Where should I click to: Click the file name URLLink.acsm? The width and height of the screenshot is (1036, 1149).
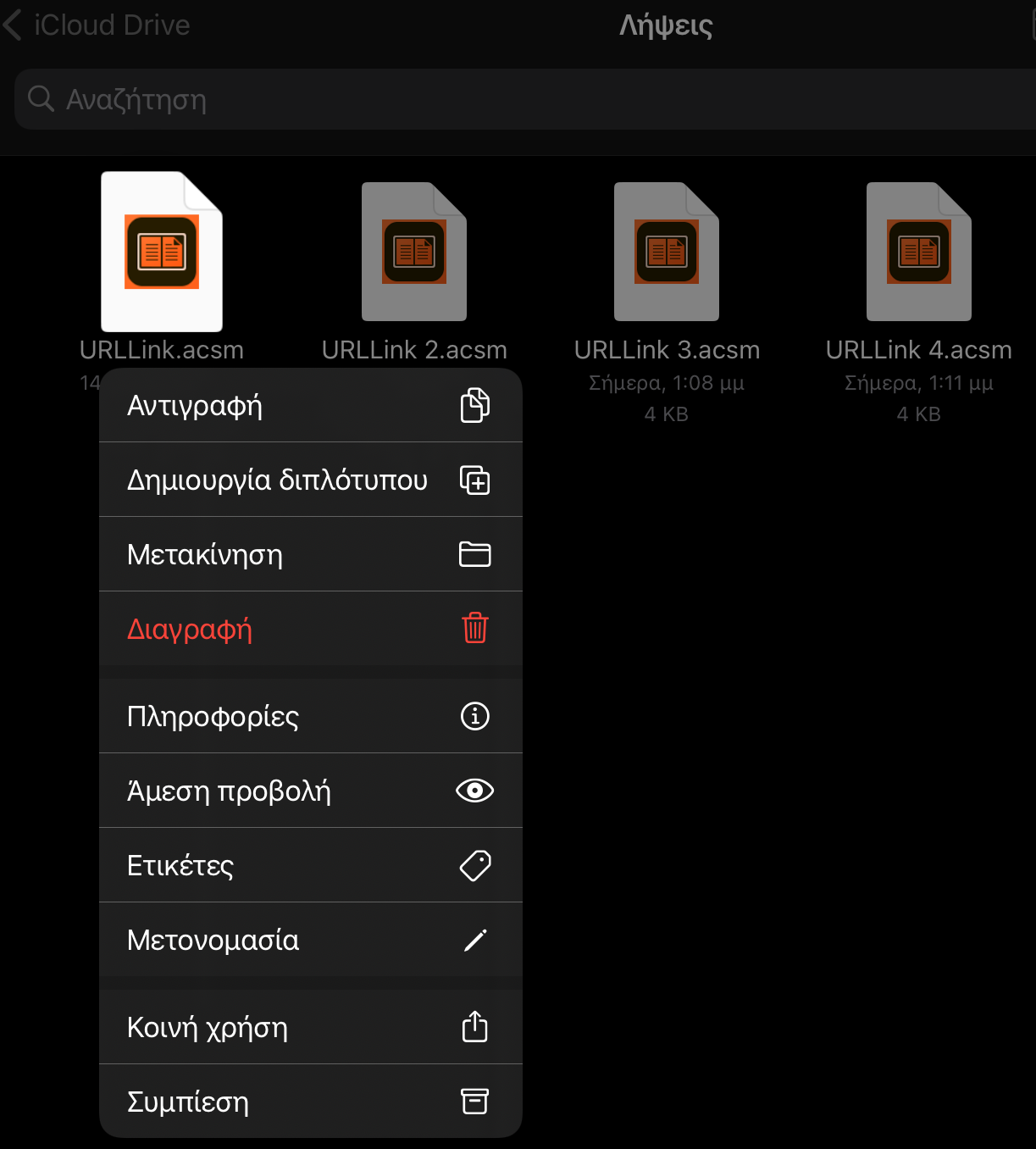162,350
